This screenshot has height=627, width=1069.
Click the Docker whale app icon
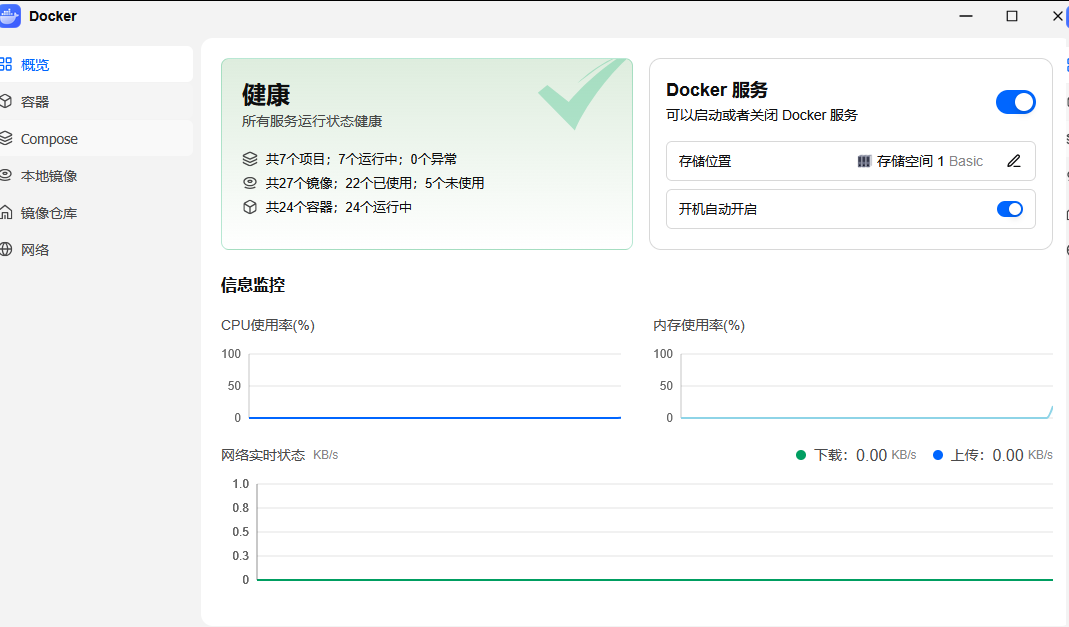click(10, 16)
